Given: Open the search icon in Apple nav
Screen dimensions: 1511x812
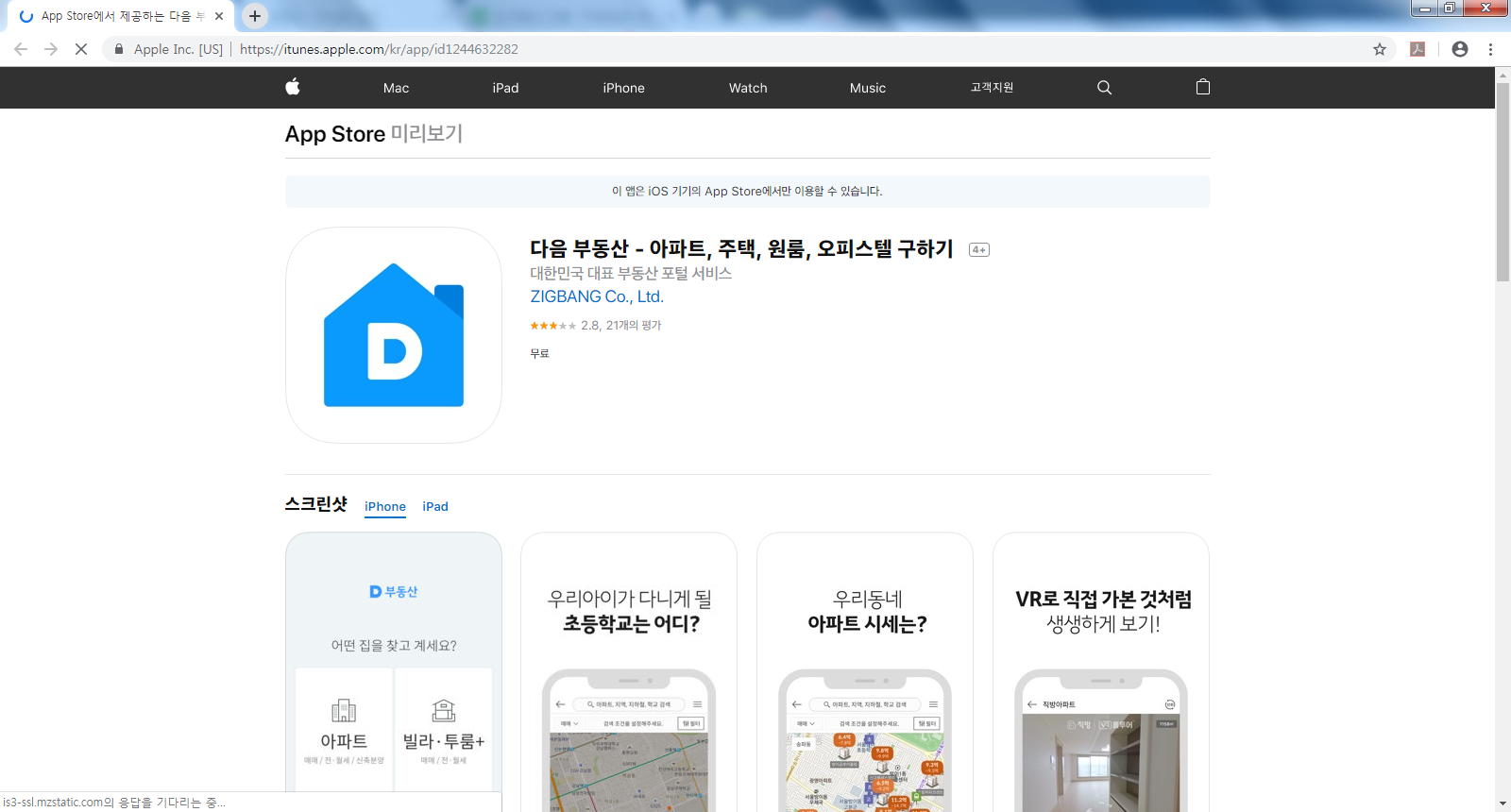Looking at the screenshot, I should [x=1104, y=88].
